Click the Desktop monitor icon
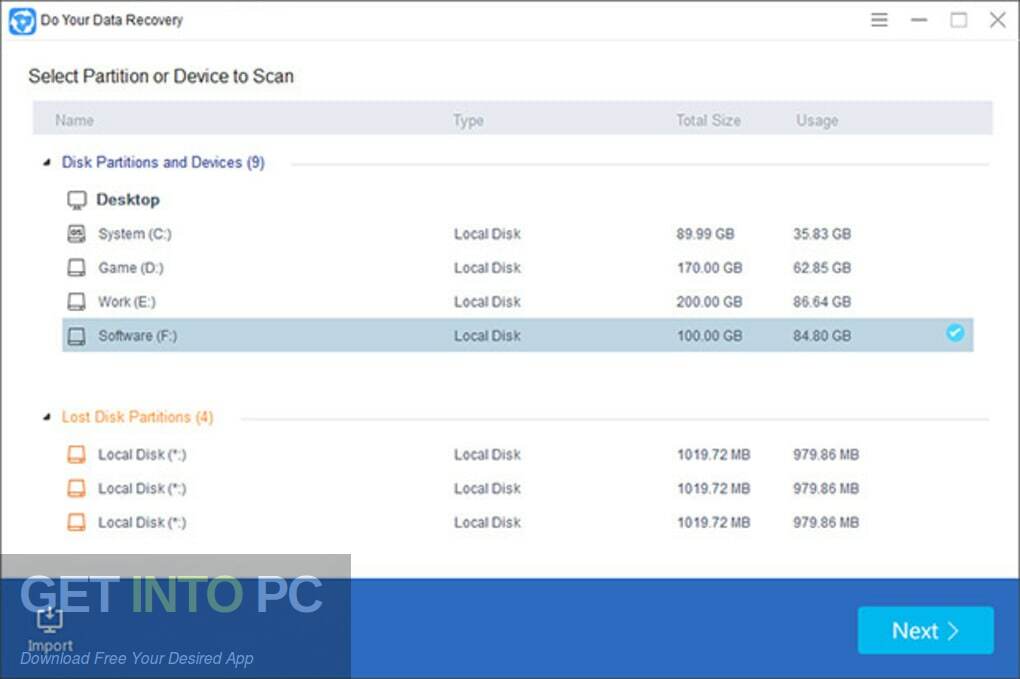 pos(77,200)
